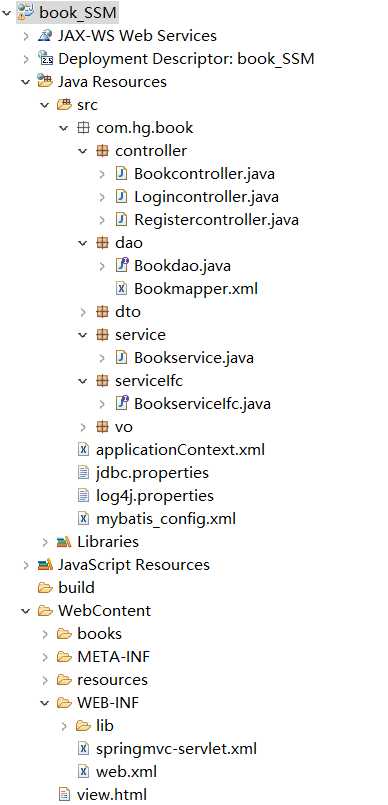Image resolution: width=388 pixels, height=805 pixels.
Task: Collapse the controller package
Action: pos(83,151)
